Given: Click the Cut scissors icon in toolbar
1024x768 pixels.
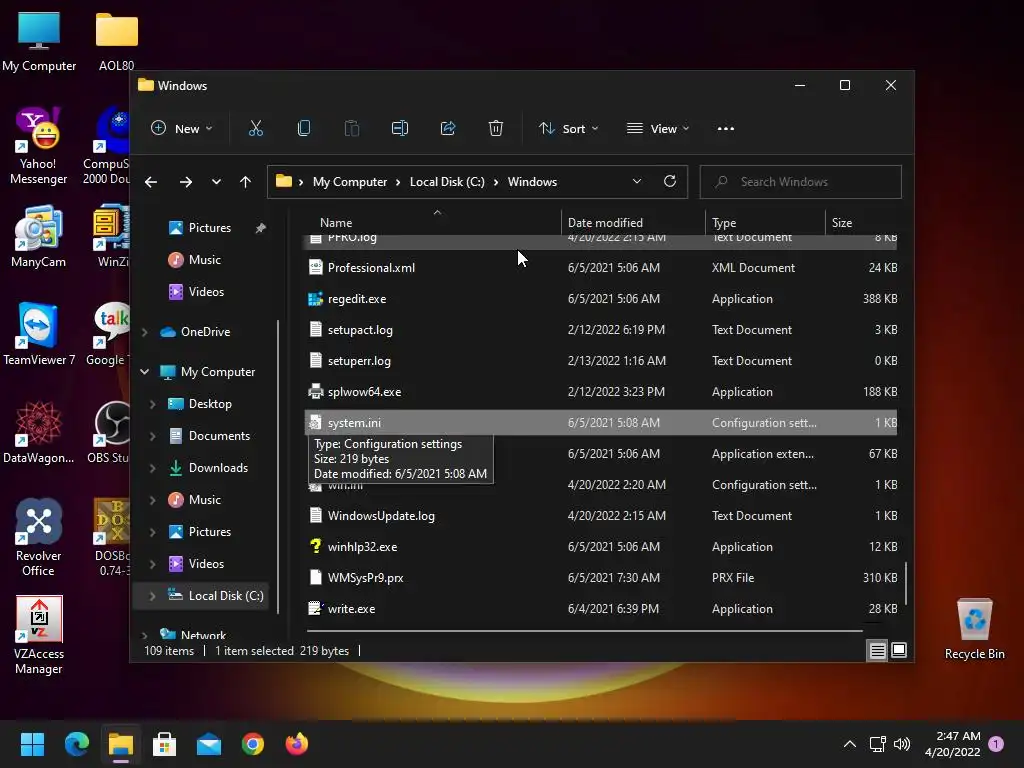Looking at the screenshot, I should [255, 129].
